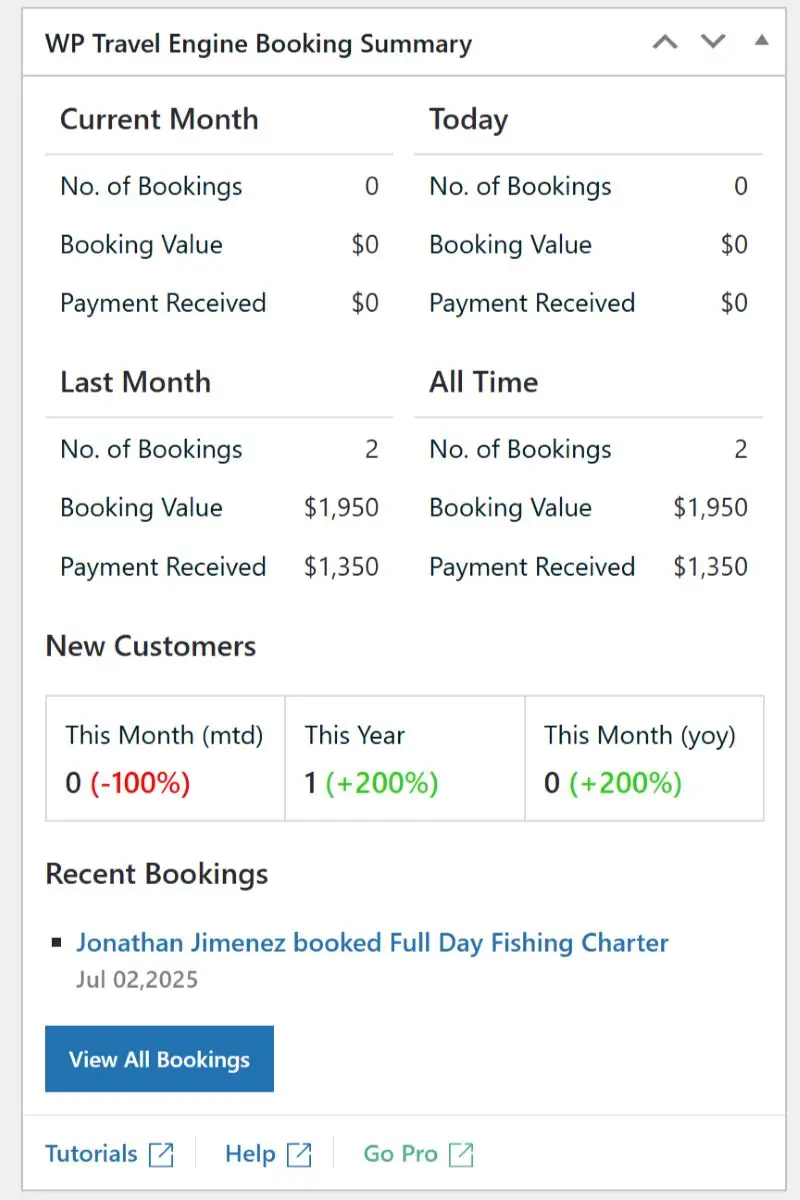Click the Current Month section heading
This screenshot has height=1200, width=800.
coord(159,120)
